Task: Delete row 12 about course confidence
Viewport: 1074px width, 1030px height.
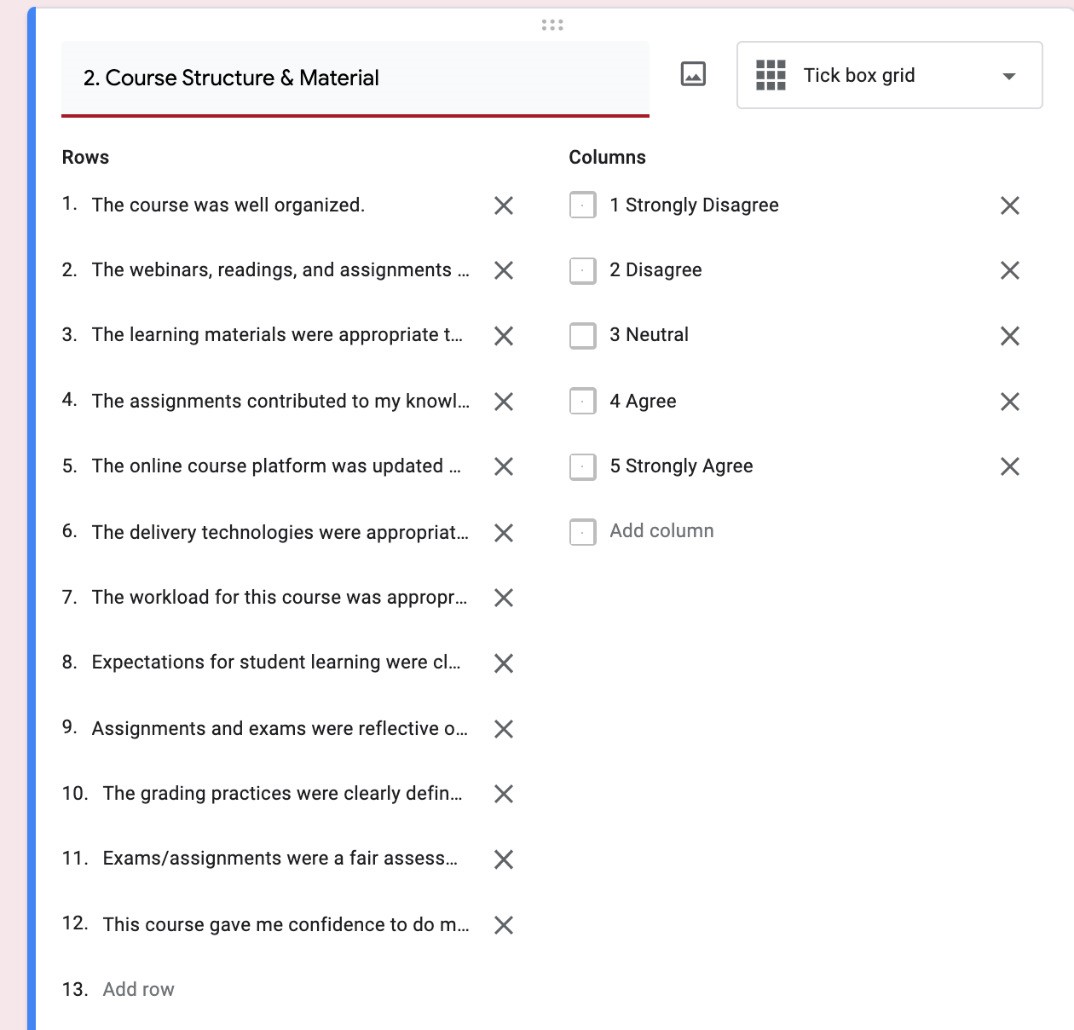Action: (x=504, y=925)
